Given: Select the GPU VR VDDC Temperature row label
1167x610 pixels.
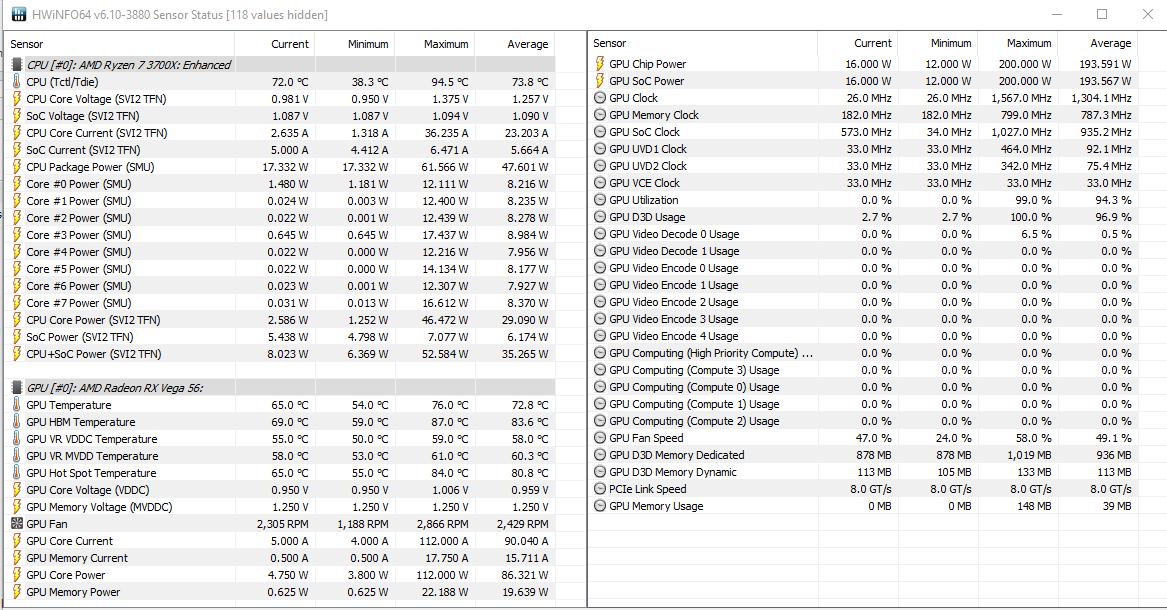Looking at the screenshot, I should tap(92, 439).
